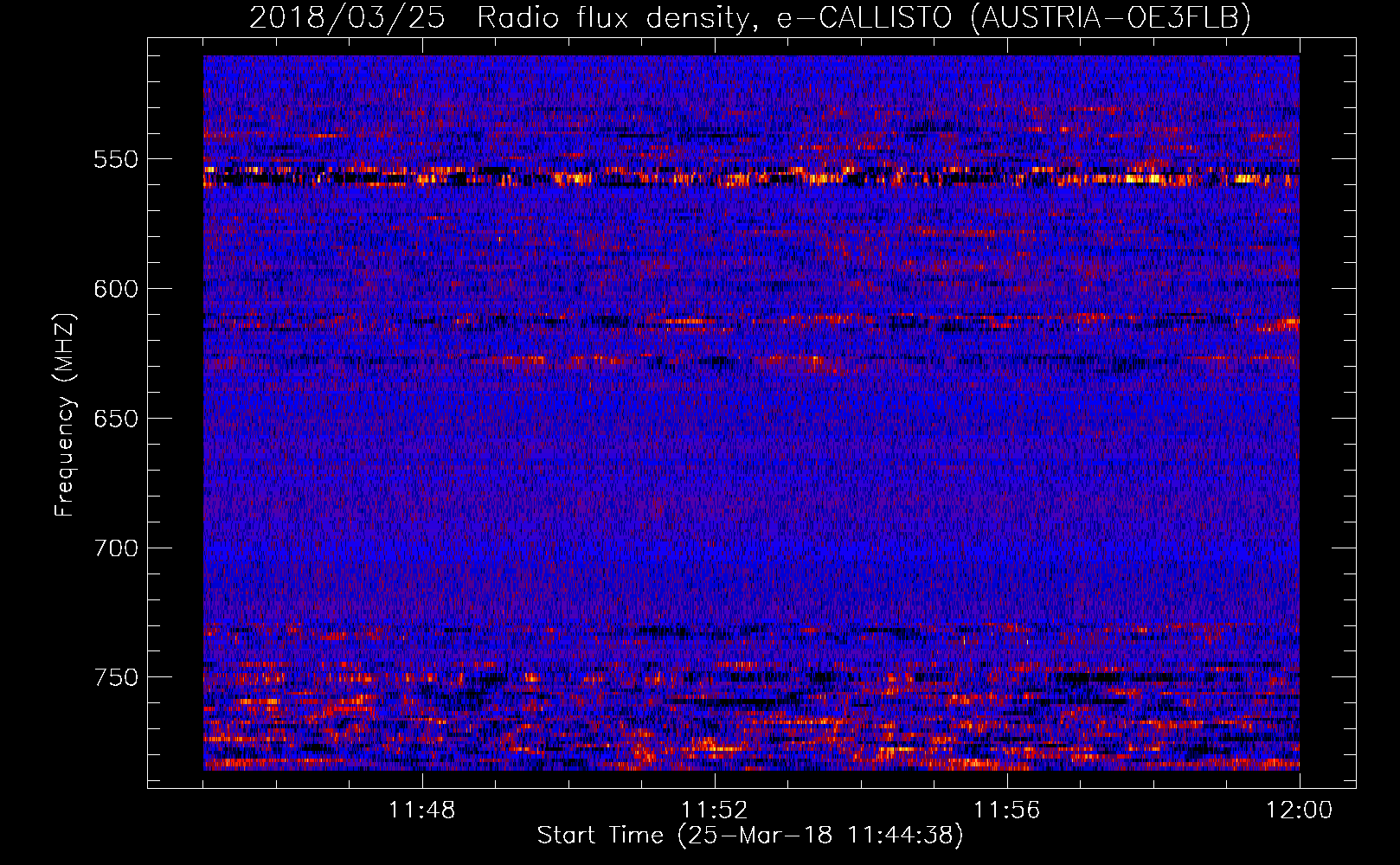Screen dimensions: 1400x865
Task: Click the 11:48 time tick label
Action: 421,810
